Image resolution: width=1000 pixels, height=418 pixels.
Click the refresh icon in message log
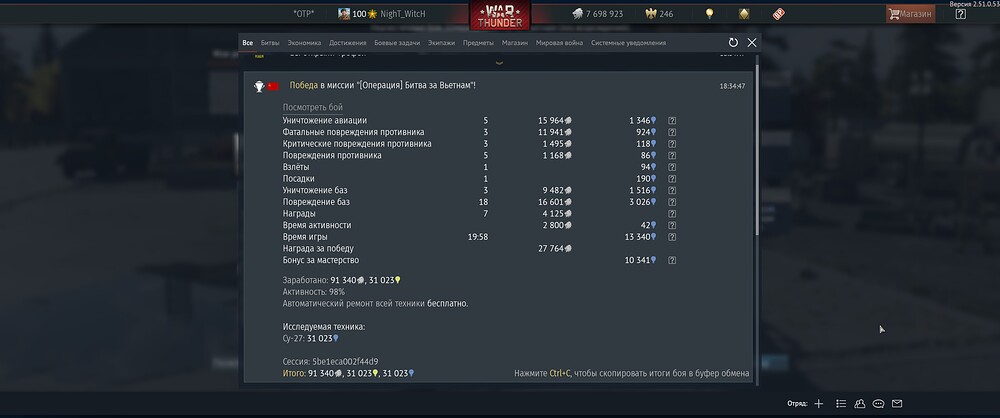tap(733, 43)
